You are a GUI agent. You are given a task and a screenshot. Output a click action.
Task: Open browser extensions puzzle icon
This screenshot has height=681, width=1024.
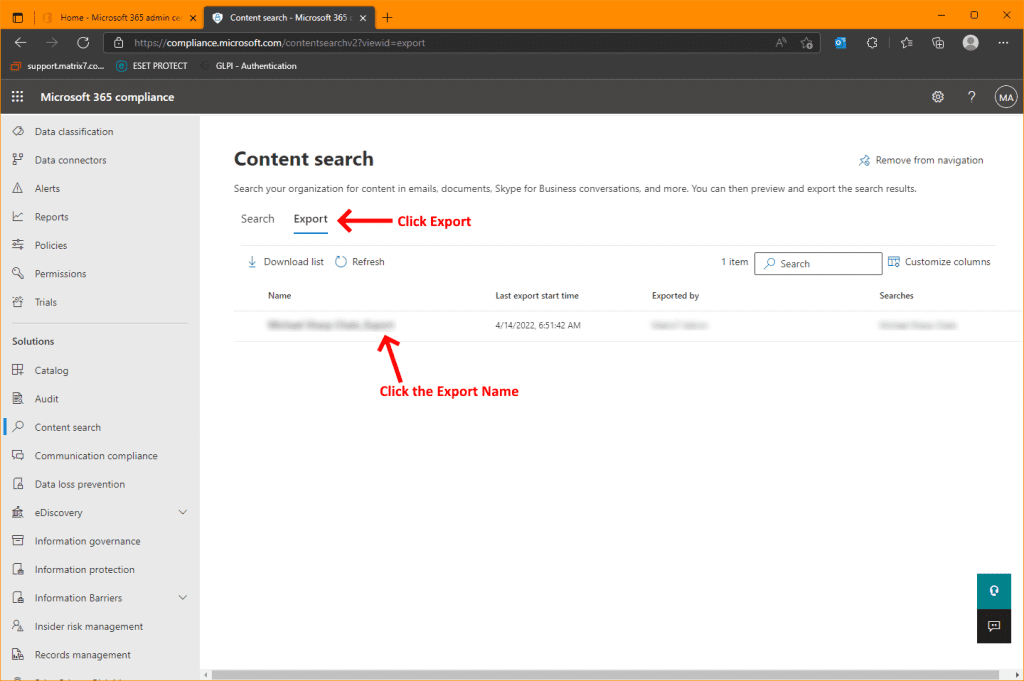[x=872, y=42]
